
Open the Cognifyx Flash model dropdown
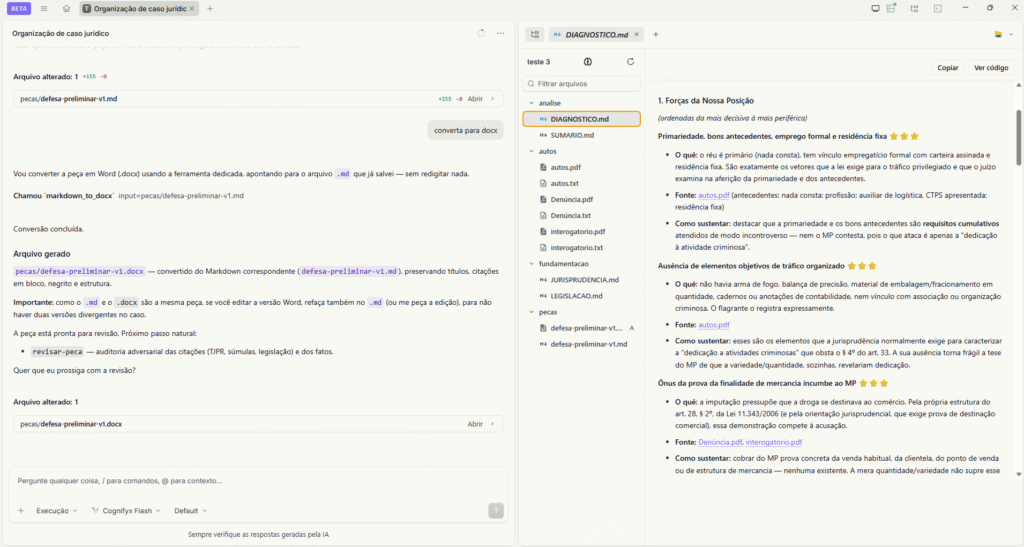pos(126,510)
